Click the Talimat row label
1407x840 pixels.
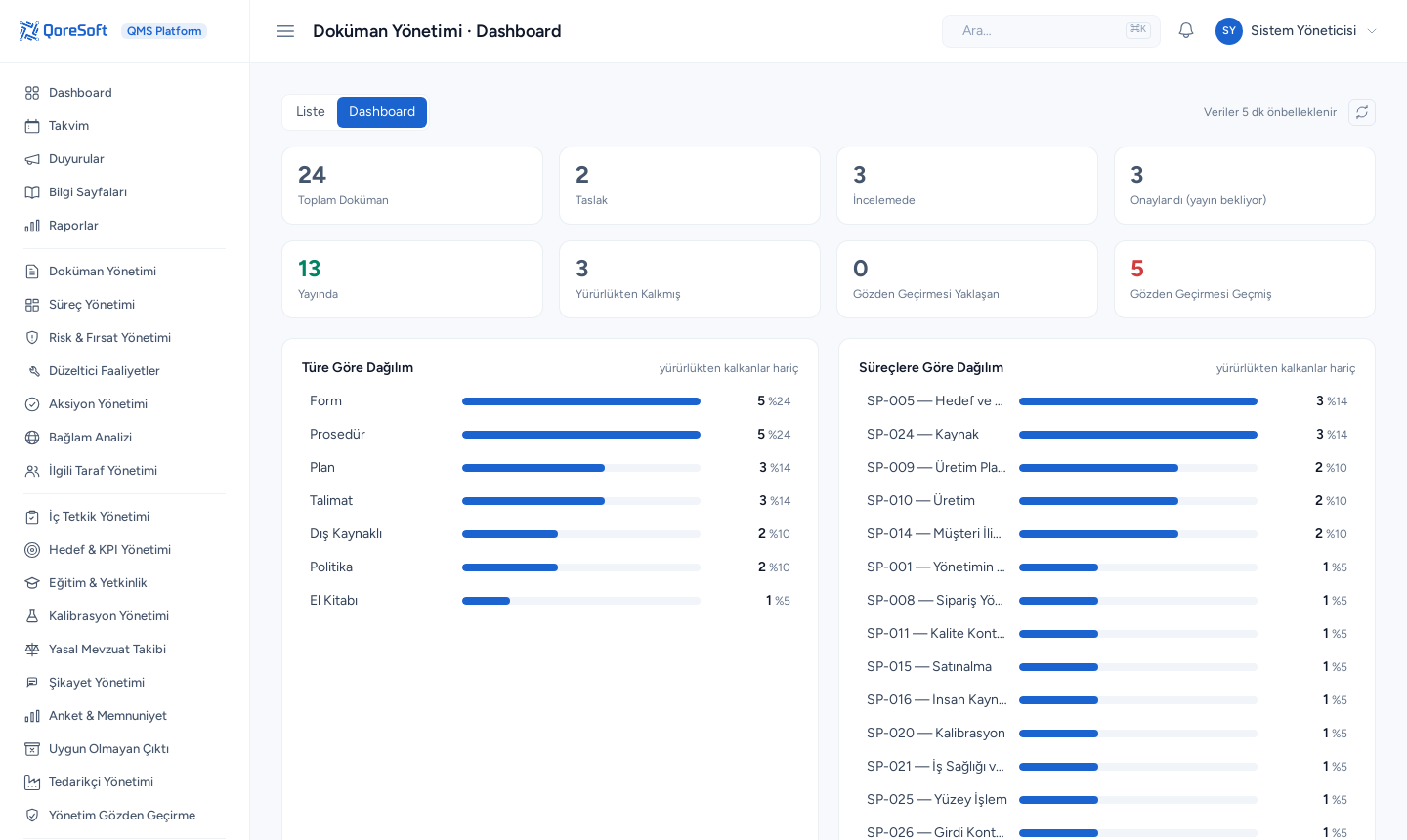pyautogui.click(x=331, y=501)
